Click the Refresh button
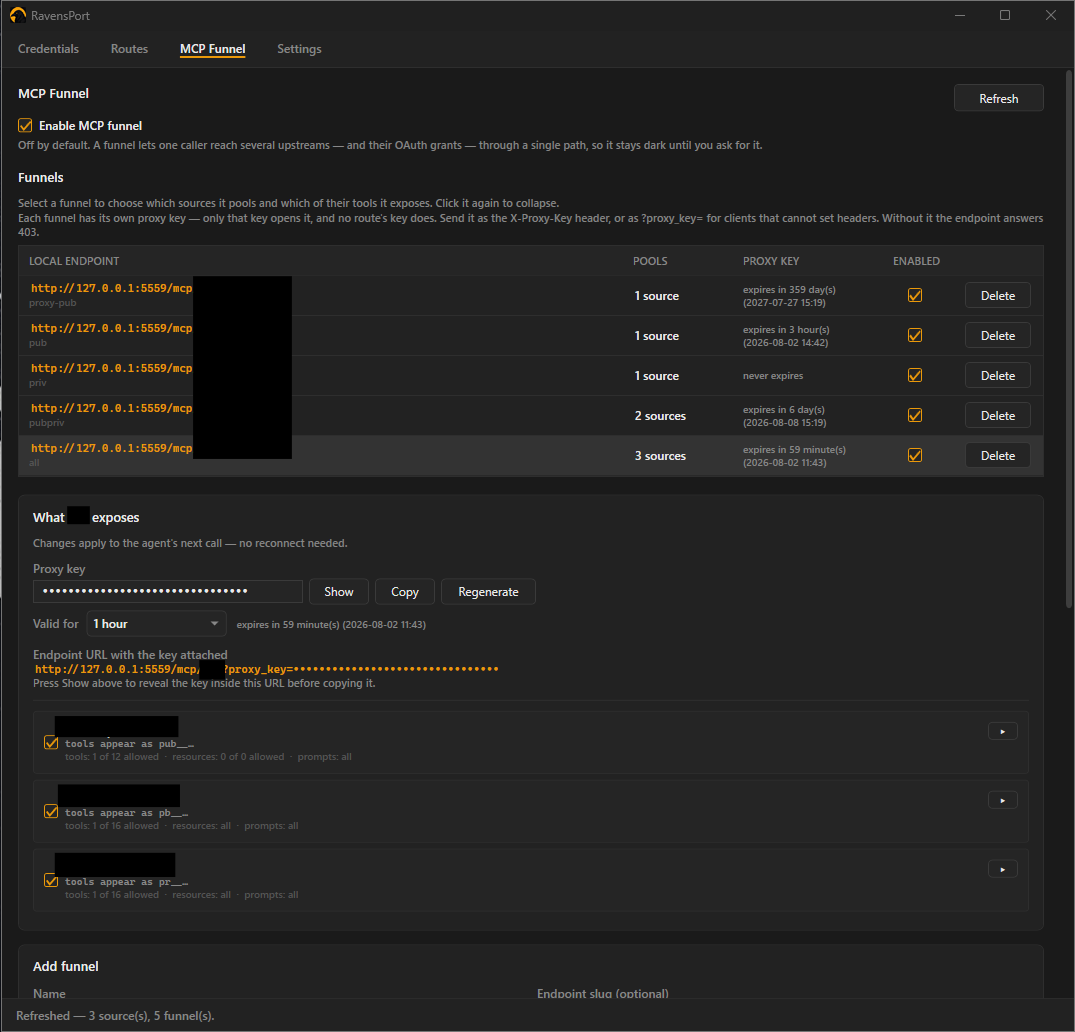Viewport: 1075px width, 1032px height. point(998,98)
